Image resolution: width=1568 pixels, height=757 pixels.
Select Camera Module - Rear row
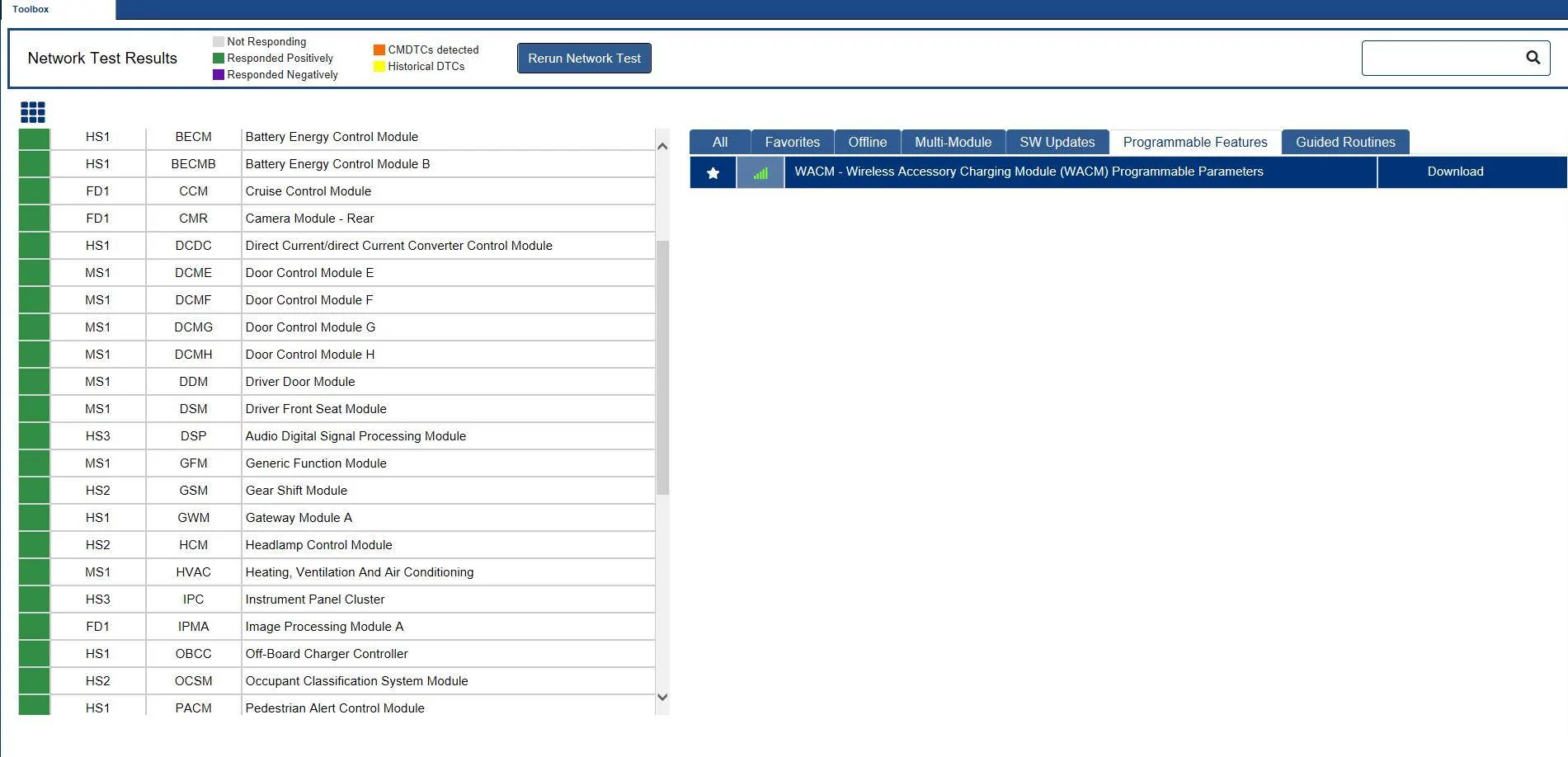[337, 219]
